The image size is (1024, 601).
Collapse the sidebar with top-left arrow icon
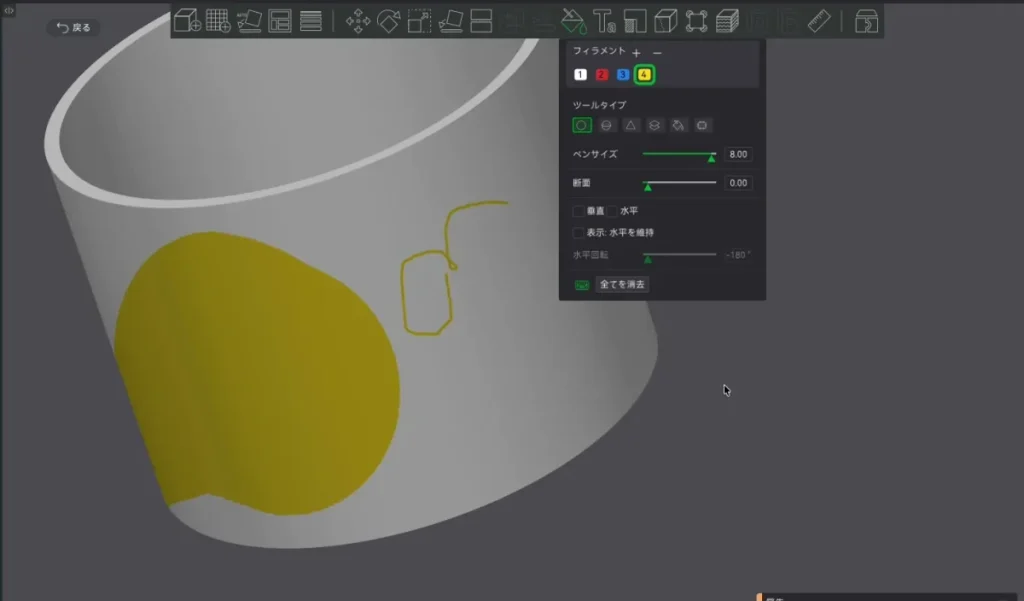tap(8, 10)
